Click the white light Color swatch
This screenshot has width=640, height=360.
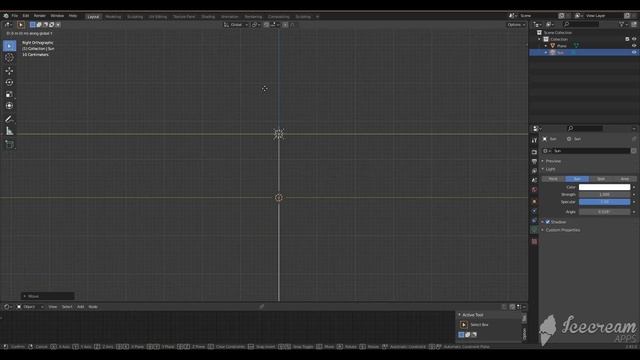604,187
